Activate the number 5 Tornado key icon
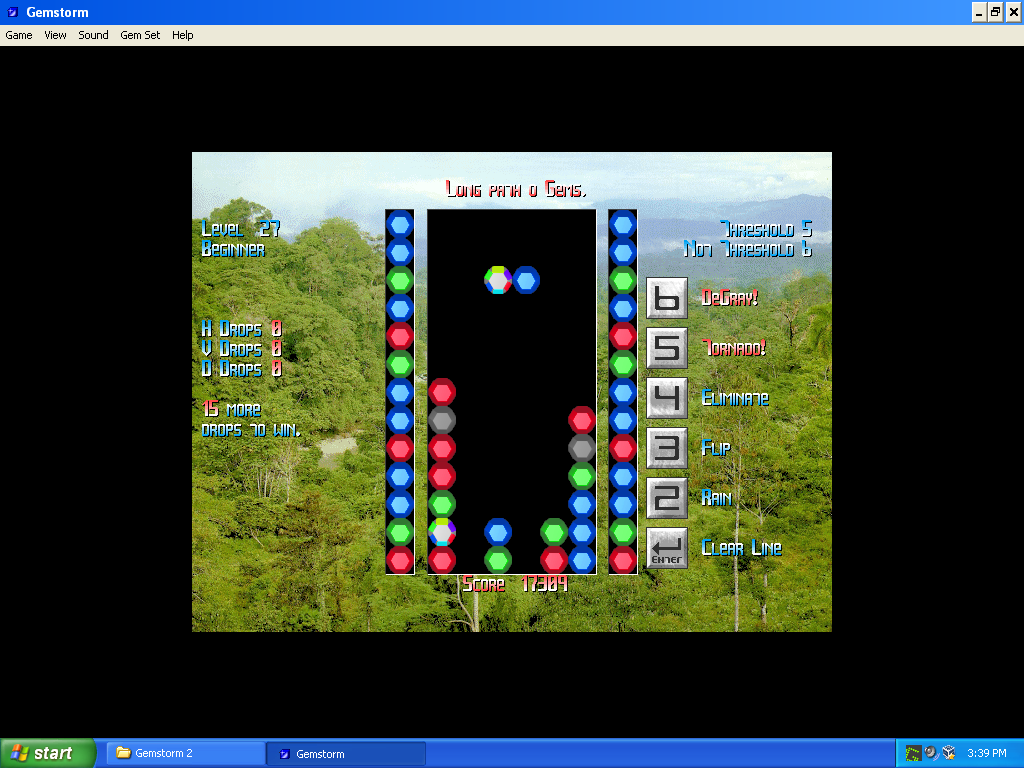This screenshot has width=1024, height=768. (x=666, y=348)
